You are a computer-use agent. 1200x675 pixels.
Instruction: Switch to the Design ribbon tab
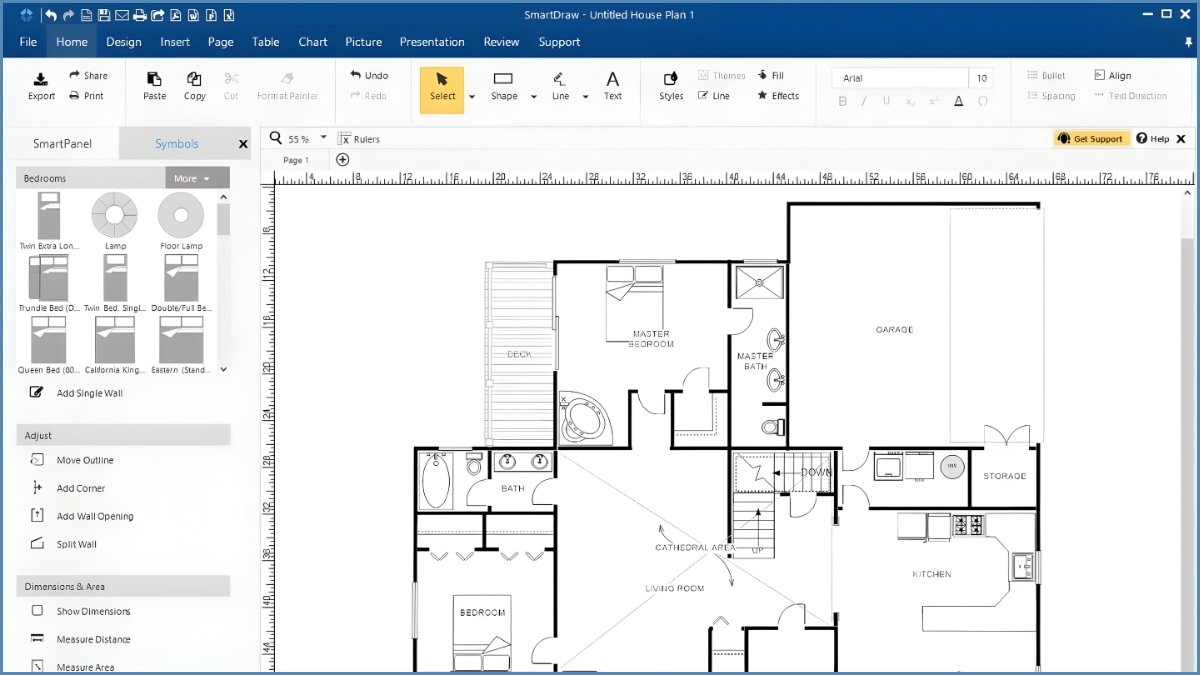(124, 42)
